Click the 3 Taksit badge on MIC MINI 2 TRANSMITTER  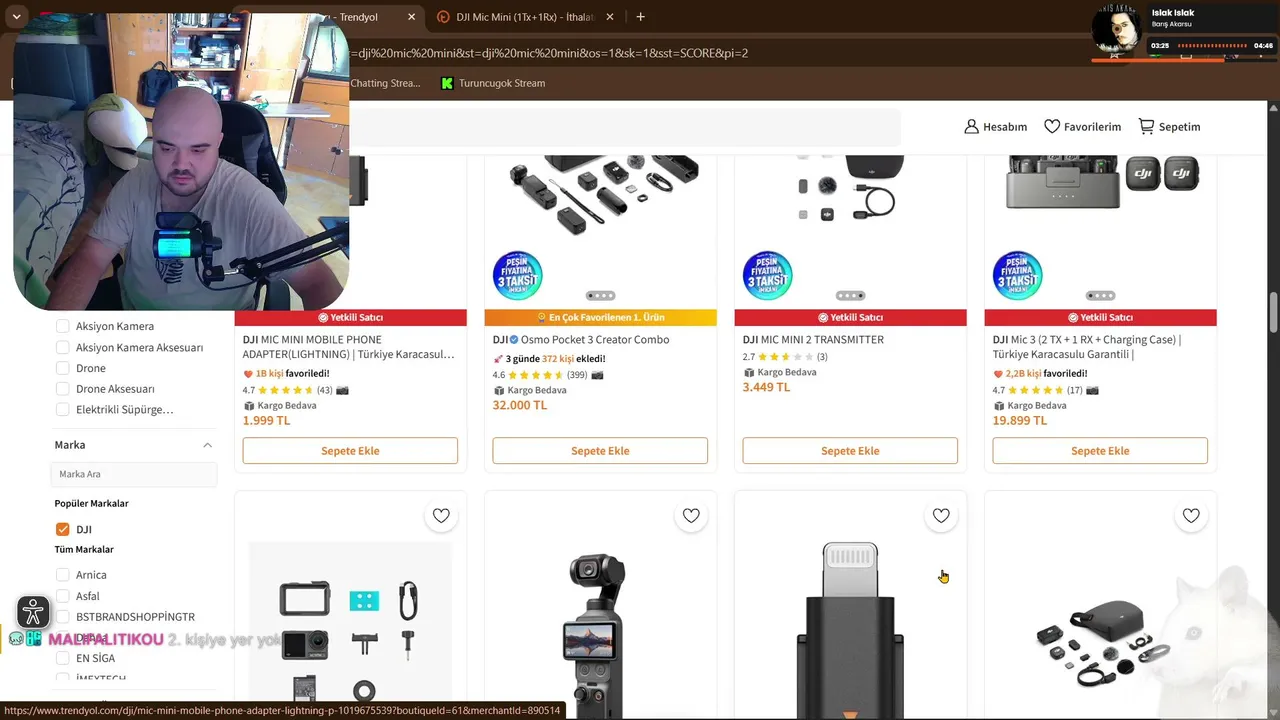[x=768, y=276]
